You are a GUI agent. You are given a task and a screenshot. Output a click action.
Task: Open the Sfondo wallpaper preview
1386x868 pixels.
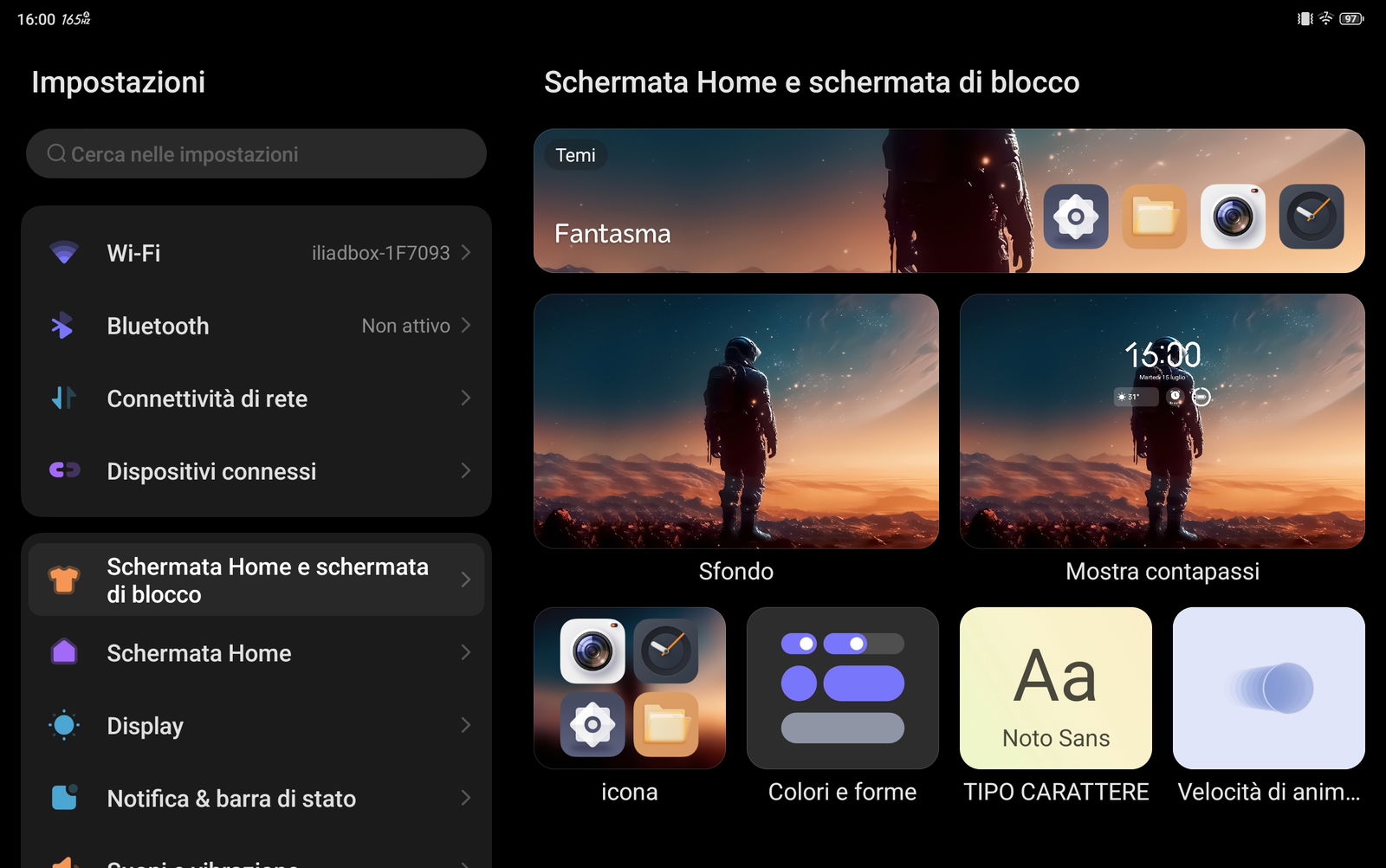click(735, 421)
